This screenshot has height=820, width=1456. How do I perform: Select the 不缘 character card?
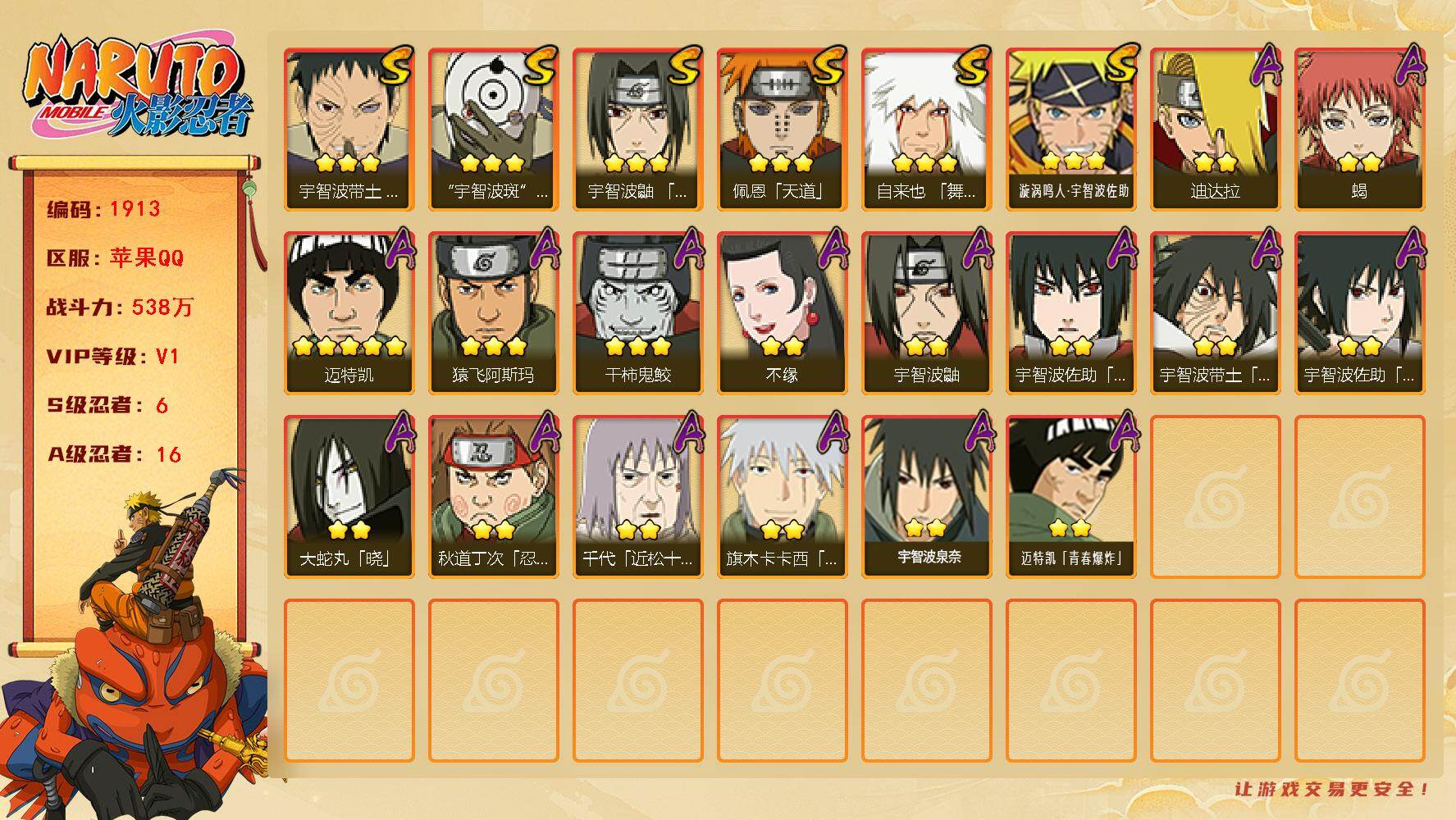click(782, 312)
